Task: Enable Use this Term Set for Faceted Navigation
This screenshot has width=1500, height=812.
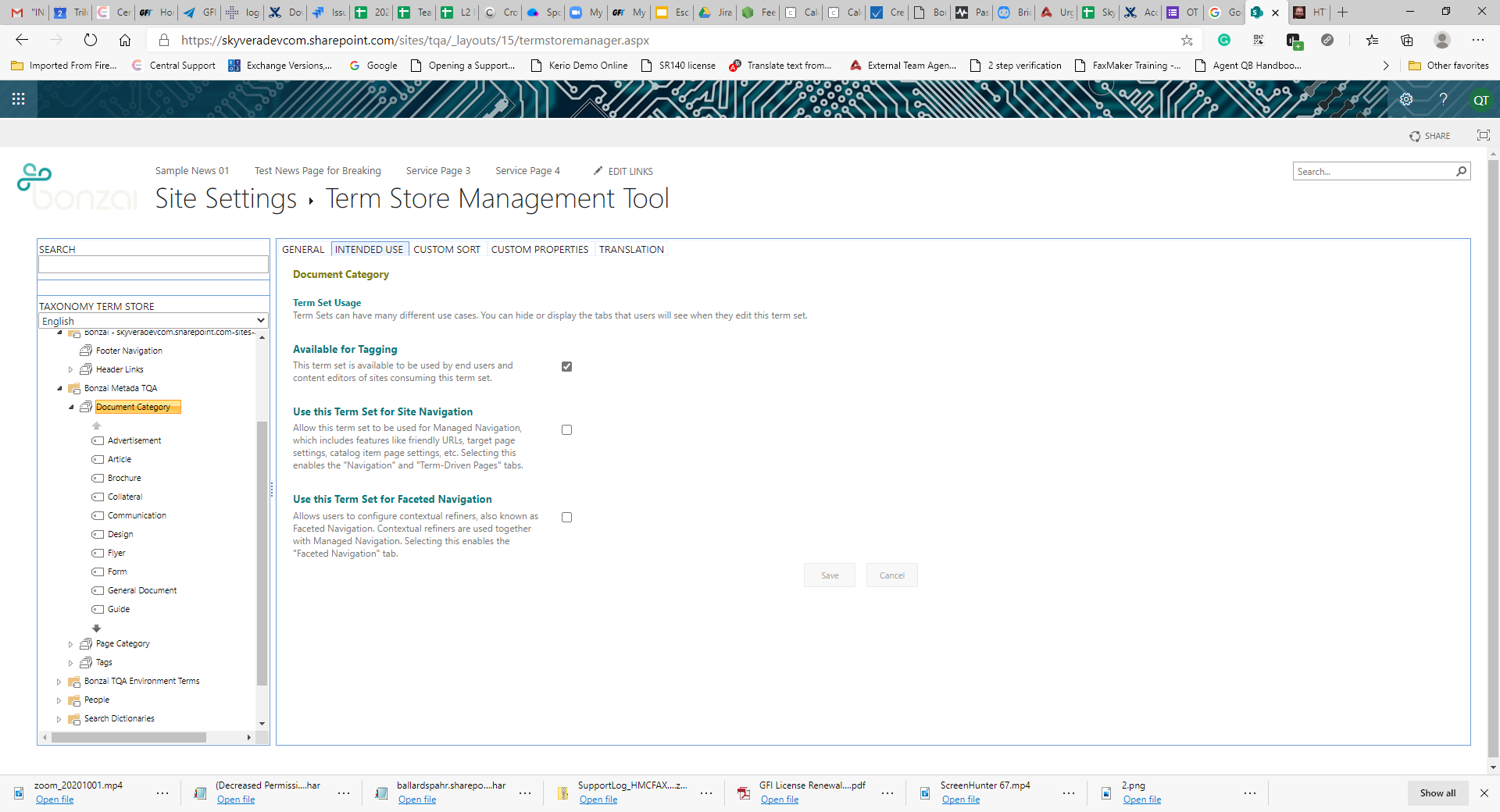Action: (x=567, y=517)
